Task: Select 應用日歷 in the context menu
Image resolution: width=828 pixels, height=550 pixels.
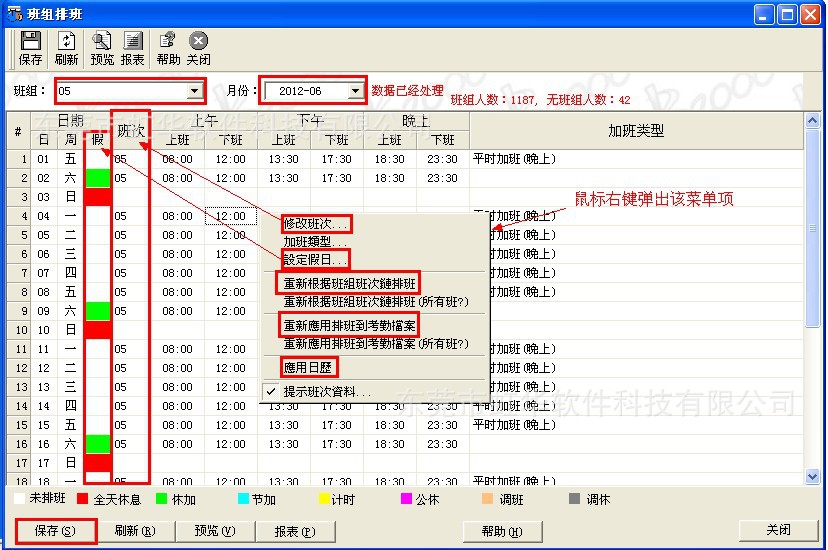Action: click(309, 368)
